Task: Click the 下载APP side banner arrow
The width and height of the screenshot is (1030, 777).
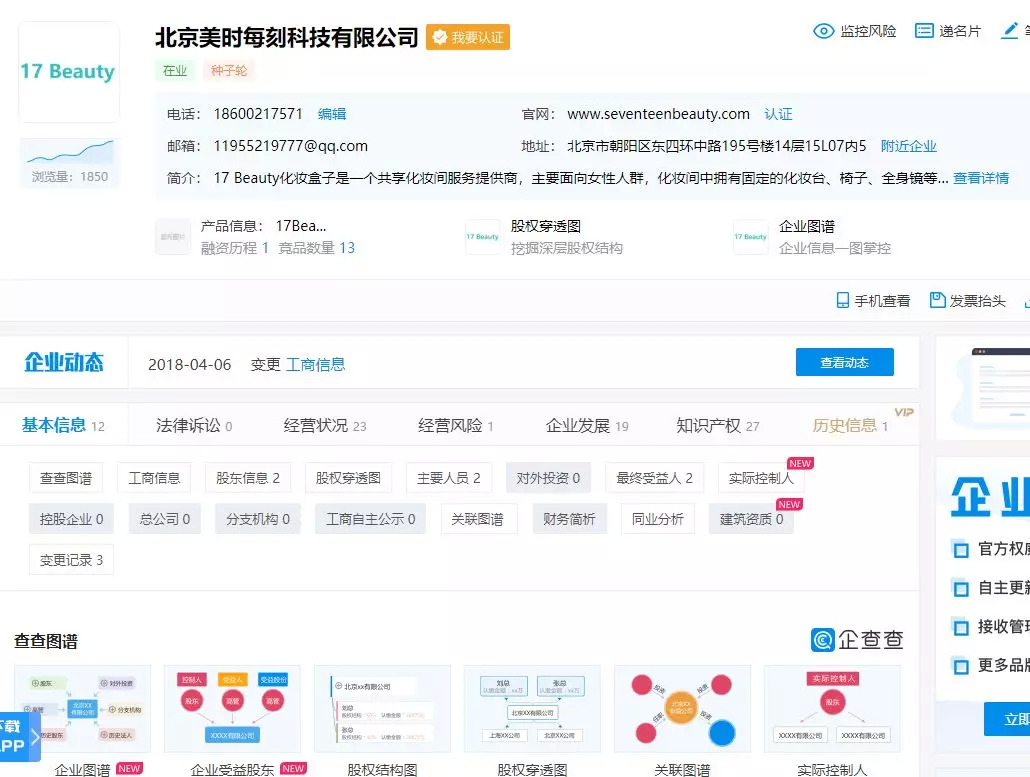Action: click(34, 737)
